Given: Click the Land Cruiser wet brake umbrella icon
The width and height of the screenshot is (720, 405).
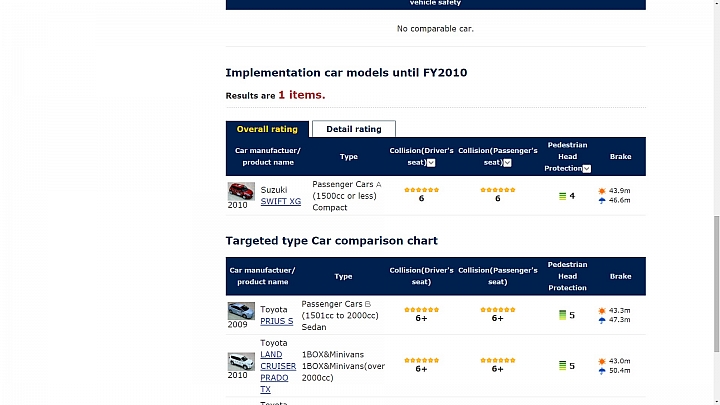Looking at the screenshot, I should click(602, 371).
